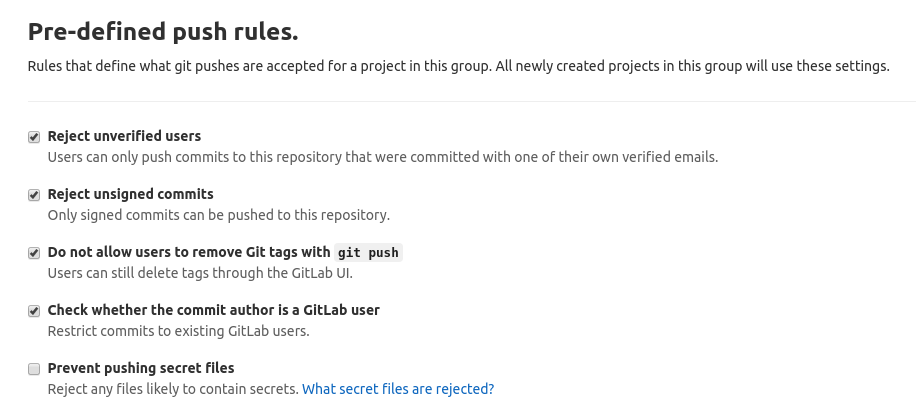The width and height of the screenshot is (916, 417).
Task: Click the description mentioning own verified emails
Action: coord(383,157)
